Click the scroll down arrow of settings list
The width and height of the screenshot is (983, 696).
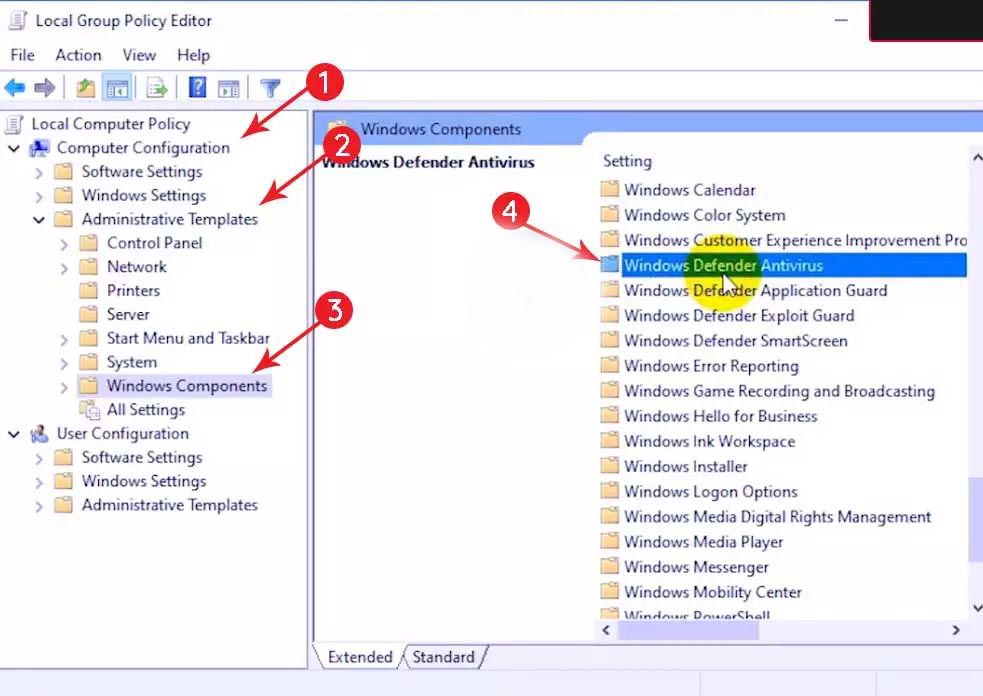click(x=976, y=608)
